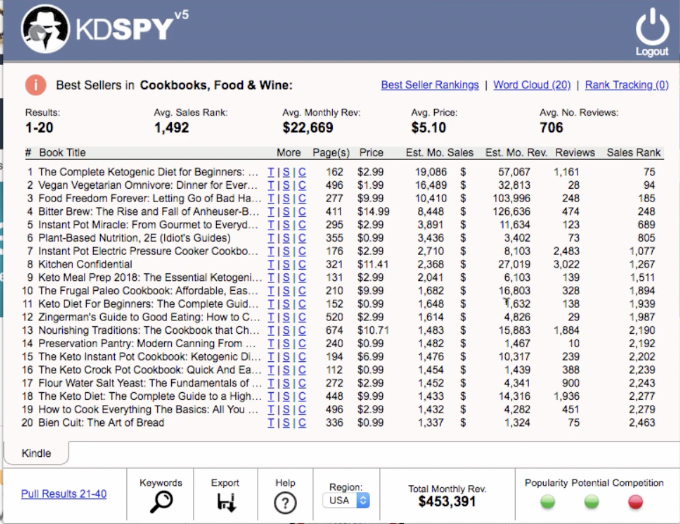Open Keywords magnifying glass tool
The height and width of the screenshot is (524, 680).
pyautogui.click(x=161, y=502)
